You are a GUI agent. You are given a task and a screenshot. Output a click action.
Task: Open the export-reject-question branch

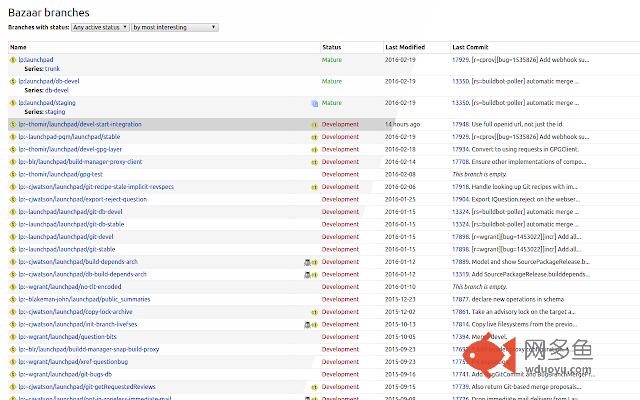click(82, 199)
